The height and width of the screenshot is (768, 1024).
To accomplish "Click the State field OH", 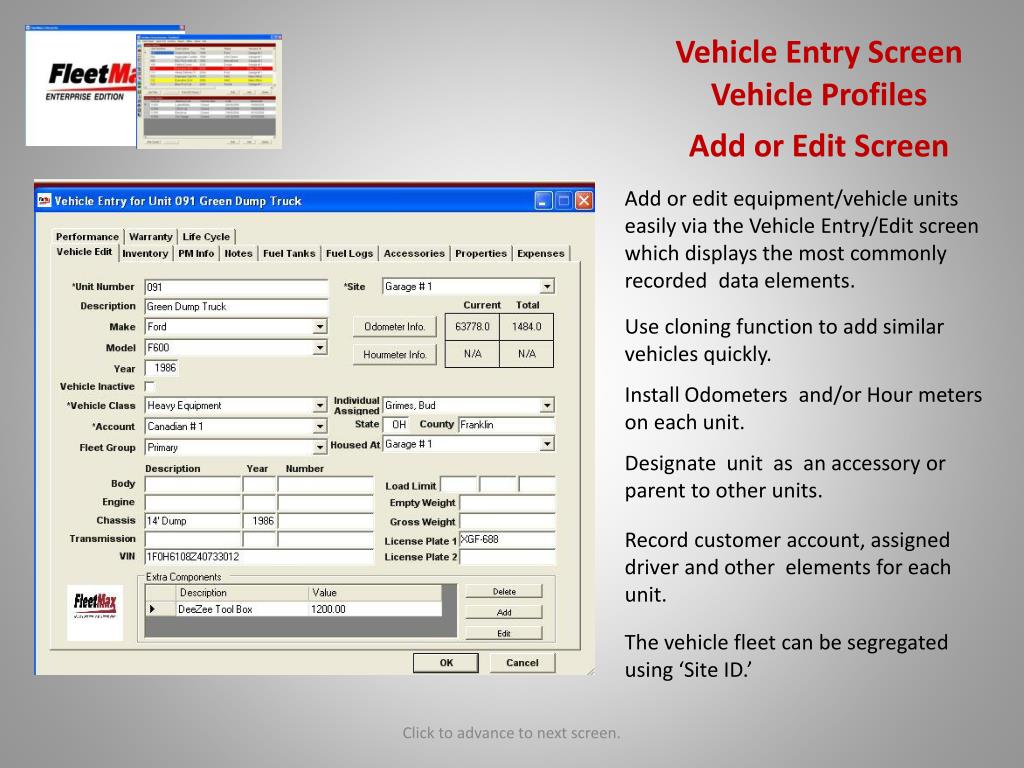I will point(396,424).
